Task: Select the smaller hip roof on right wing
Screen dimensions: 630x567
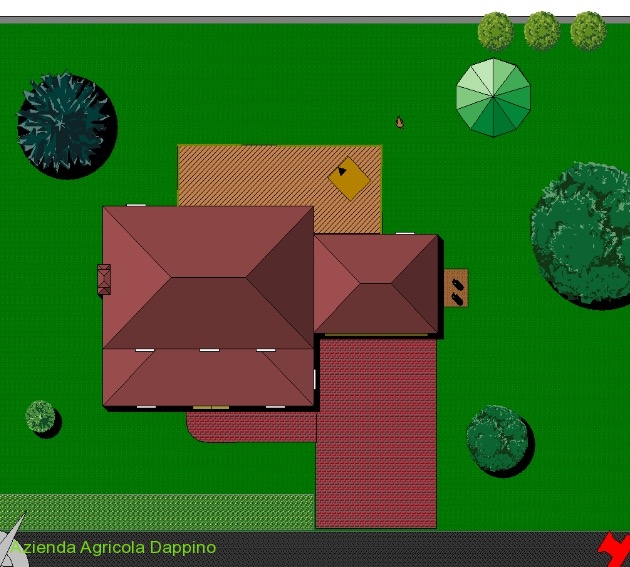Action: [x=376, y=284]
